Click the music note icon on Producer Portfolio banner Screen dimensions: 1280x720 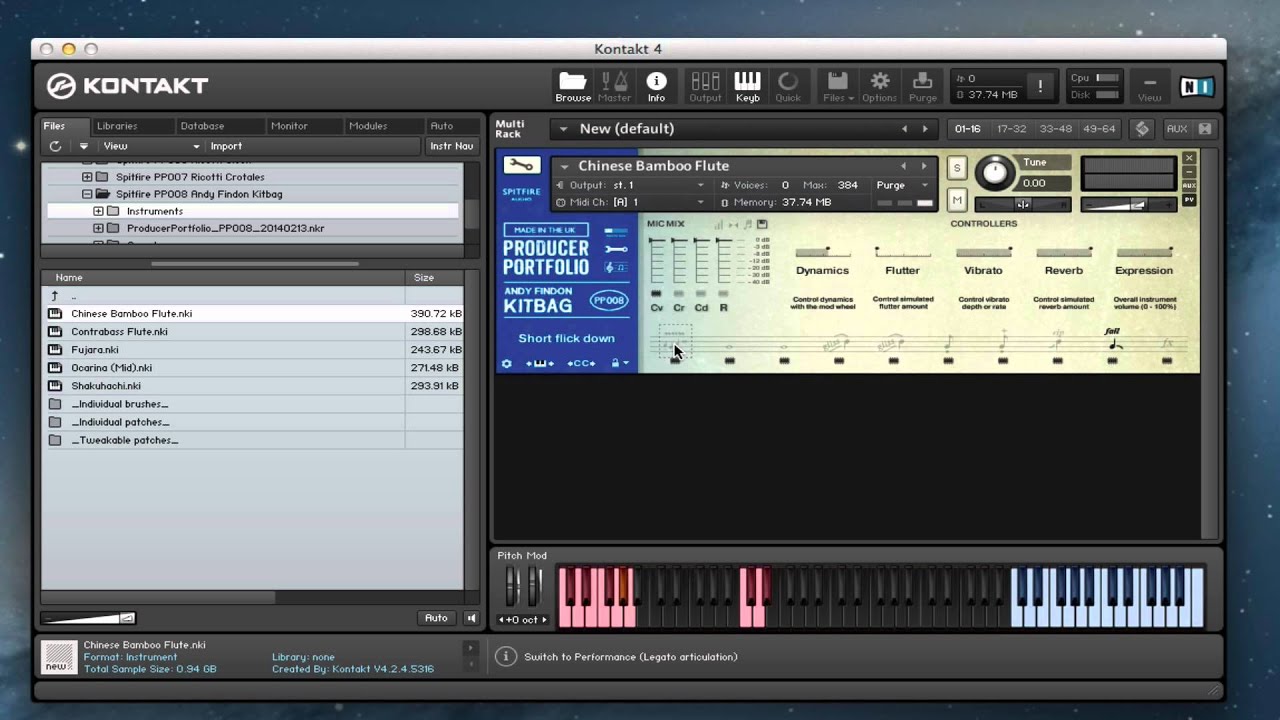point(616,267)
